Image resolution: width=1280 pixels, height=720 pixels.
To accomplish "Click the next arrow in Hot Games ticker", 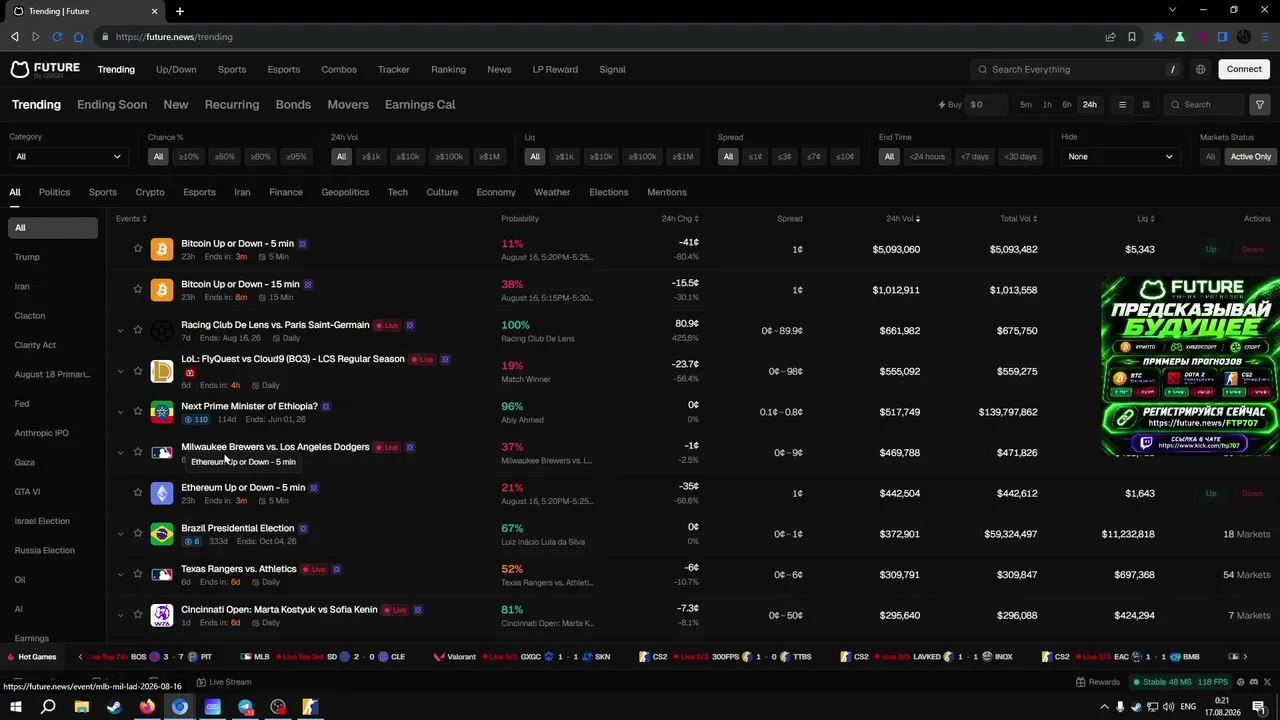I will 1245,657.
